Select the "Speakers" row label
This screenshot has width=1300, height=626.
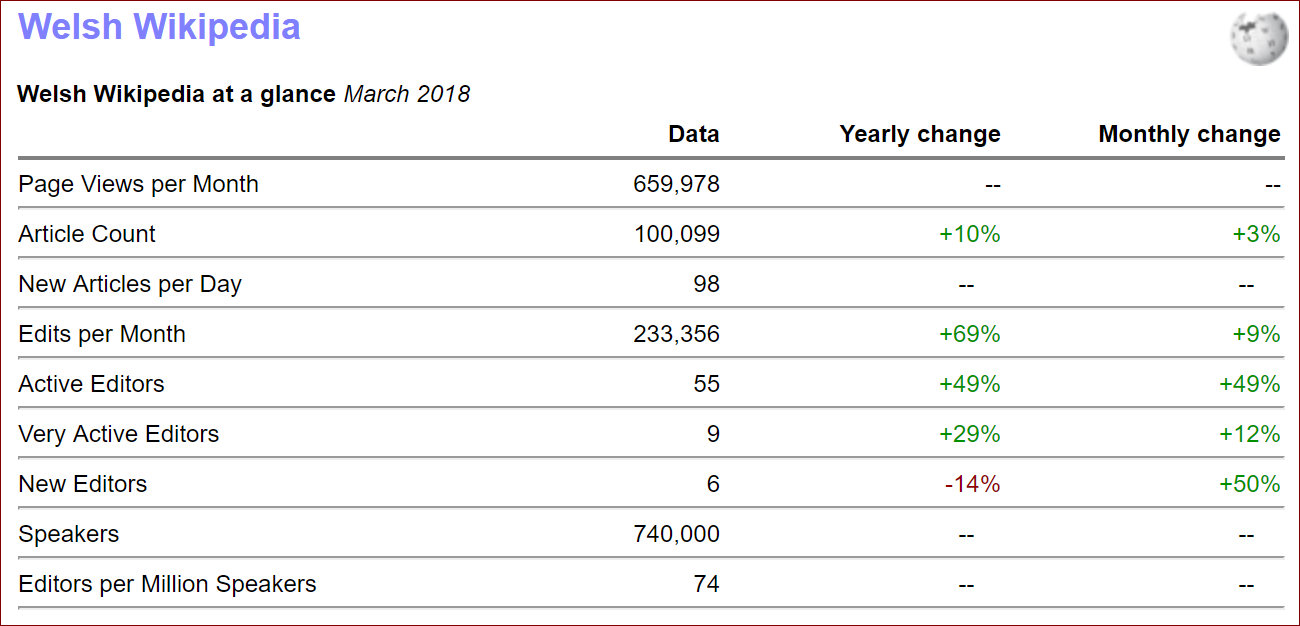click(x=69, y=534)
